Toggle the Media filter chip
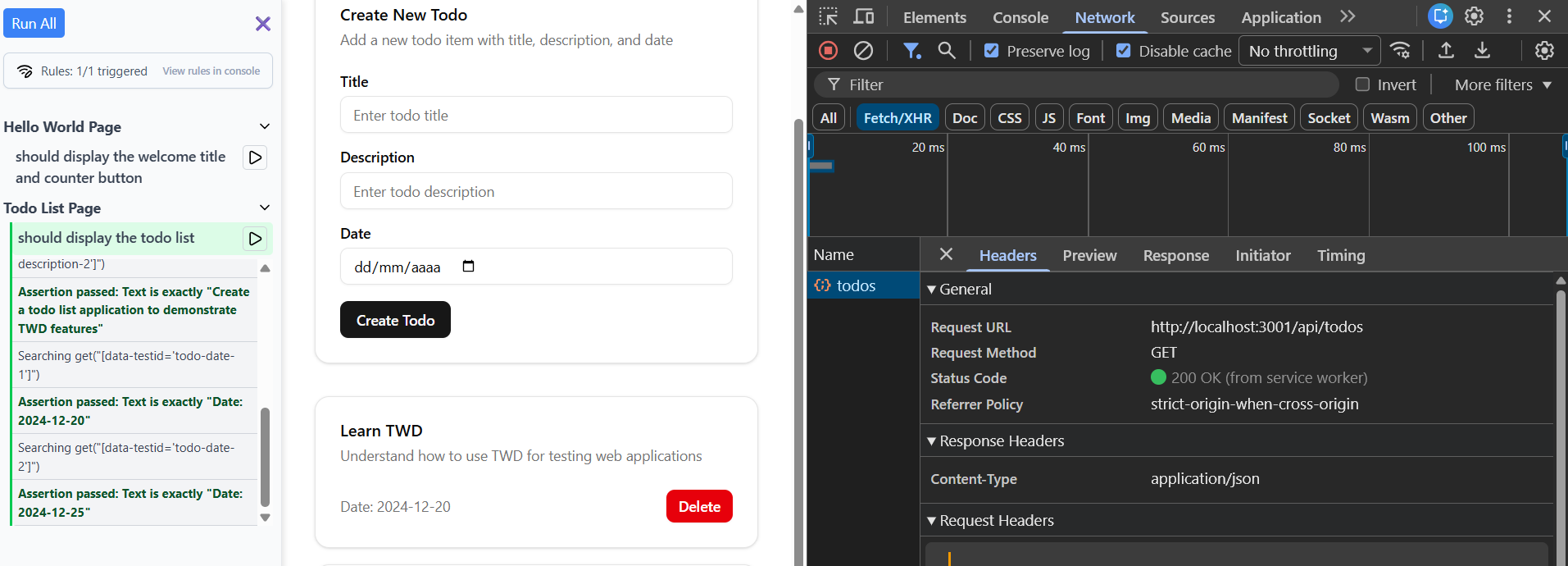1568x566 pixels. (x=1191, y=117)
